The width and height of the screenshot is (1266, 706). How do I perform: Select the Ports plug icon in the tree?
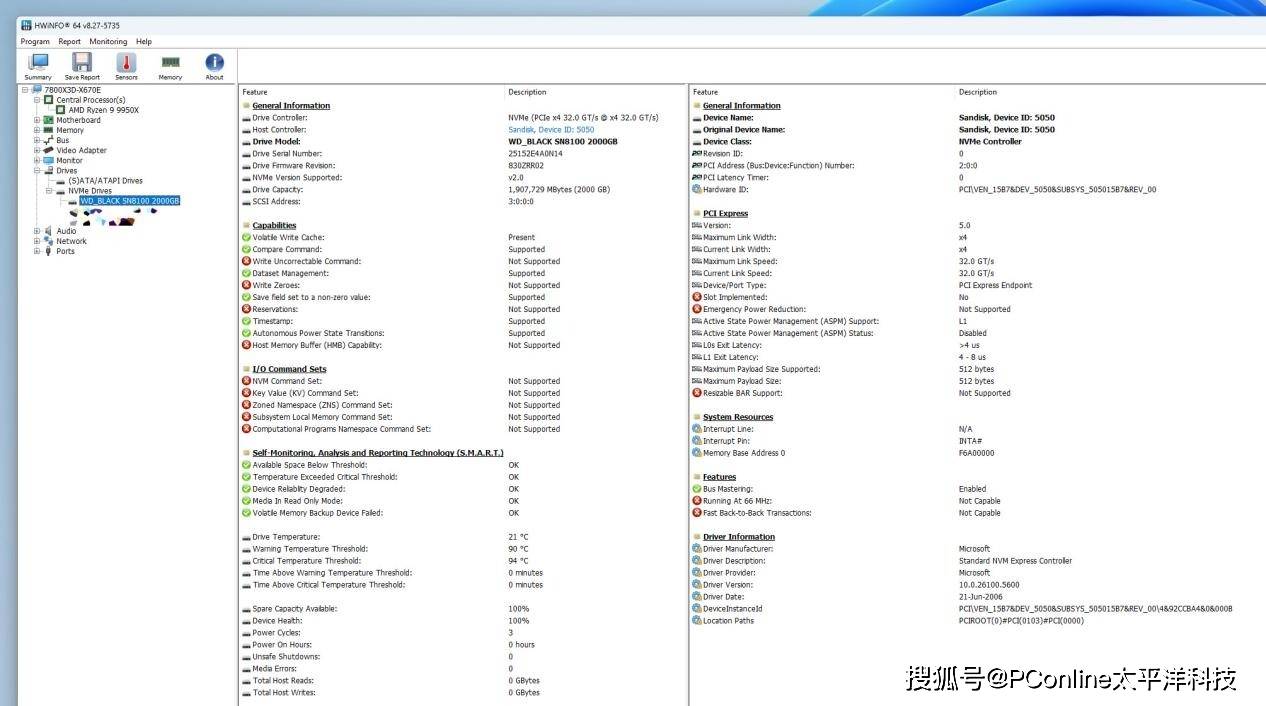click(48, 251)
